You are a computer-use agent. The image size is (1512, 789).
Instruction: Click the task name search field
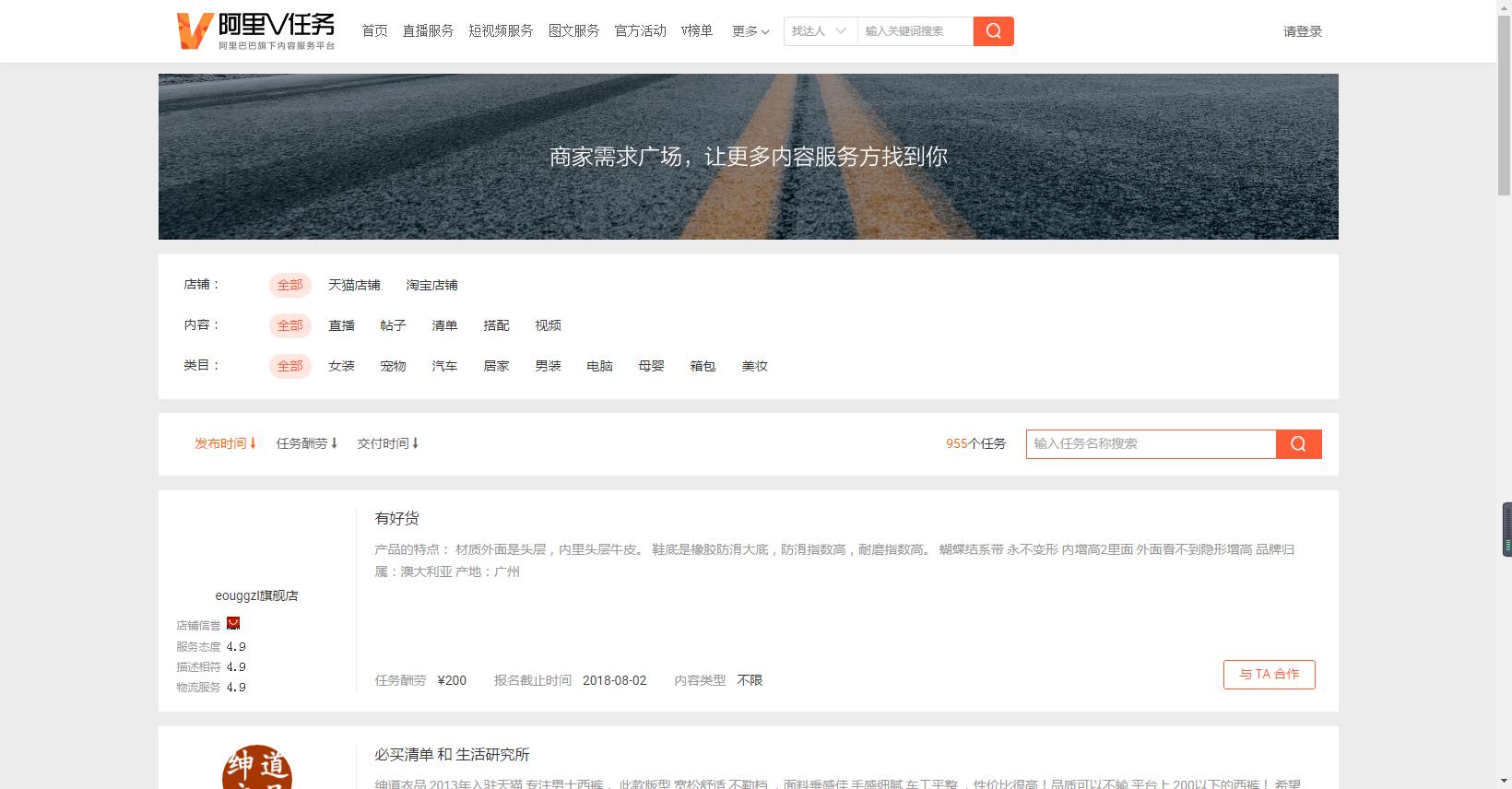(x=1150, y=444)
